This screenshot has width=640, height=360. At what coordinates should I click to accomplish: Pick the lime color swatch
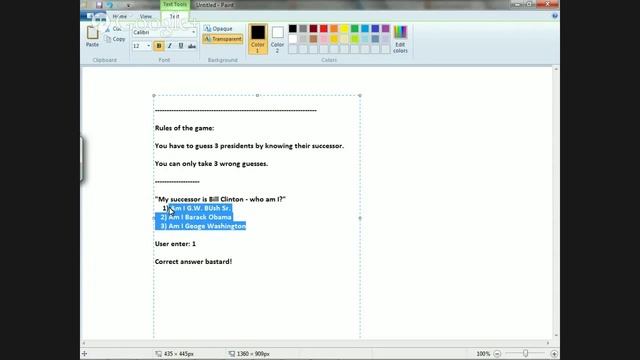[355, 39]
